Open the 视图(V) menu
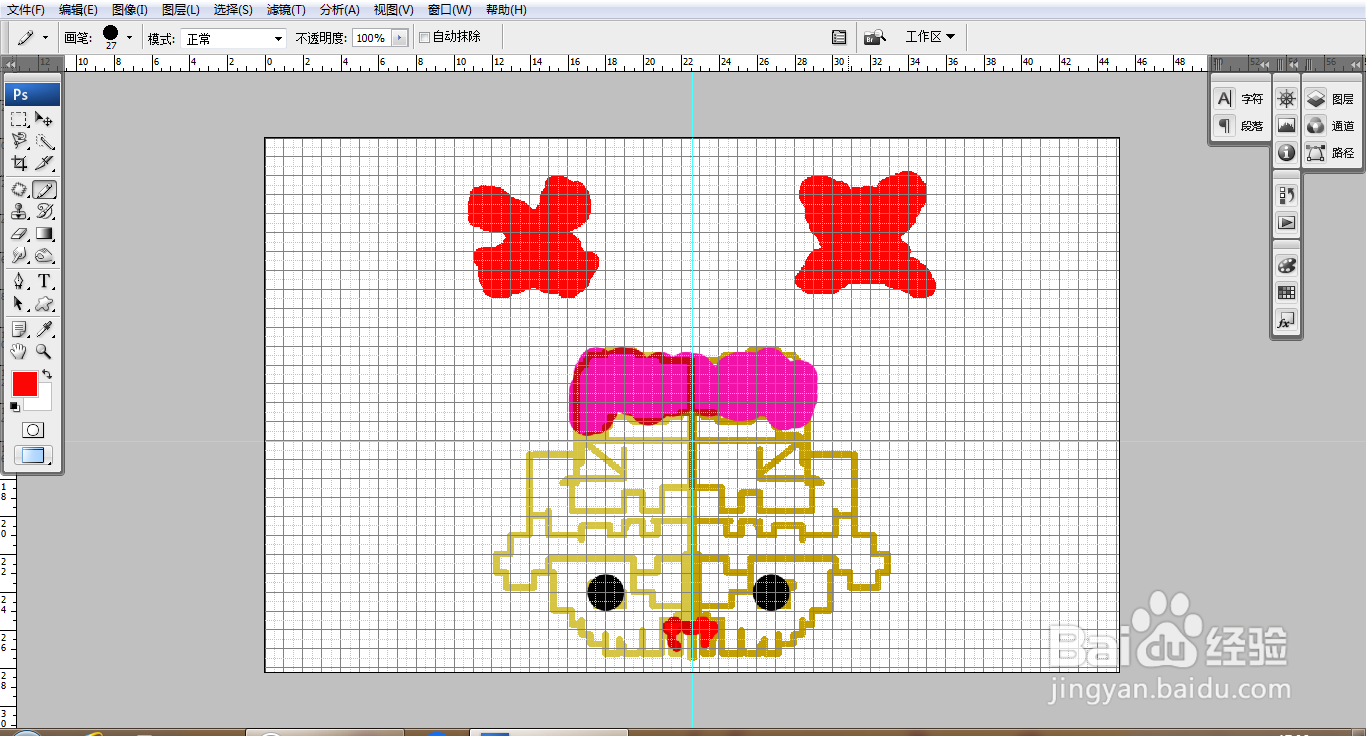The image size is (1366, 736). coord(393,10)
